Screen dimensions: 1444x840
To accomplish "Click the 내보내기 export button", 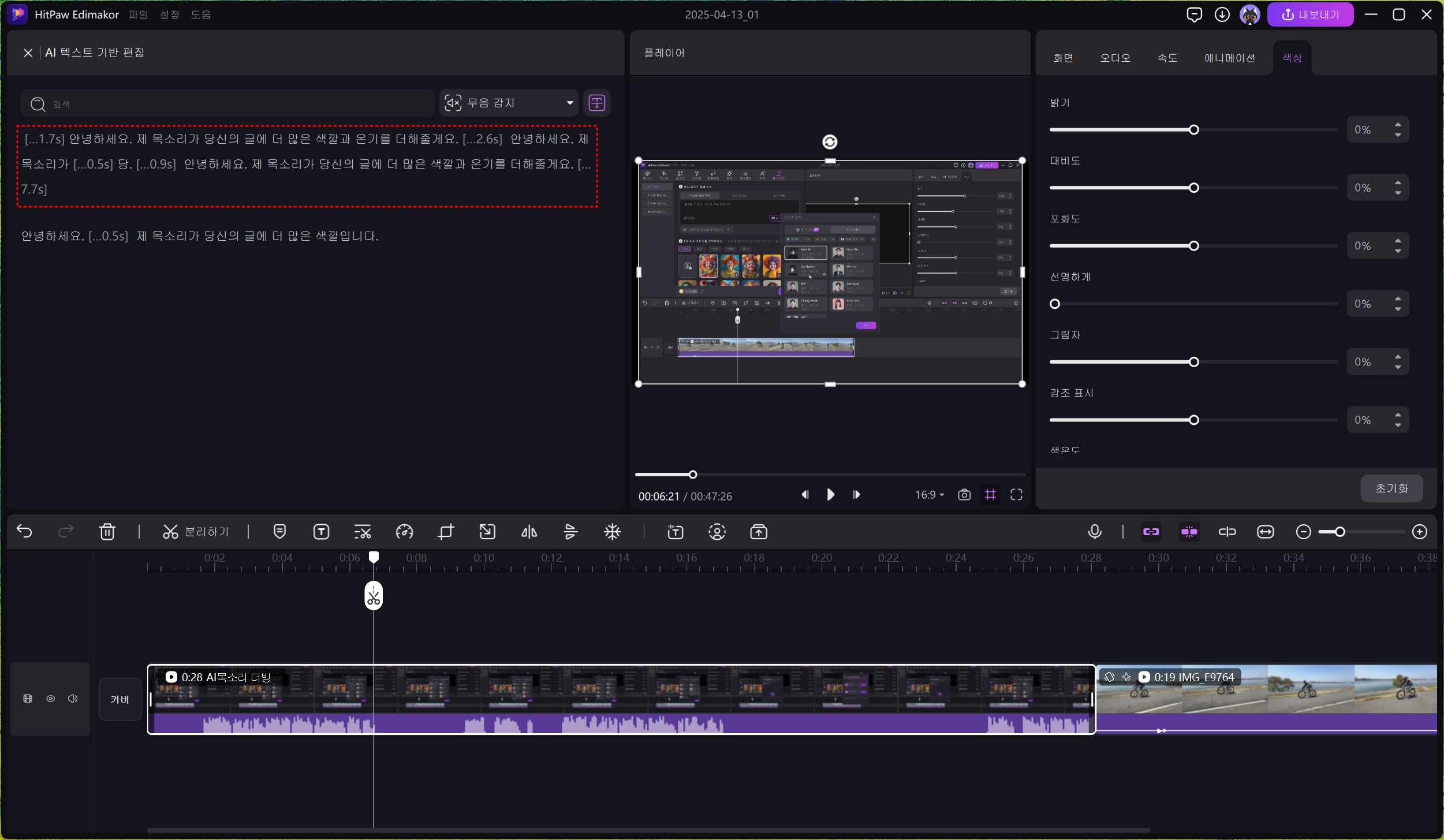I will coord(1310,14).
